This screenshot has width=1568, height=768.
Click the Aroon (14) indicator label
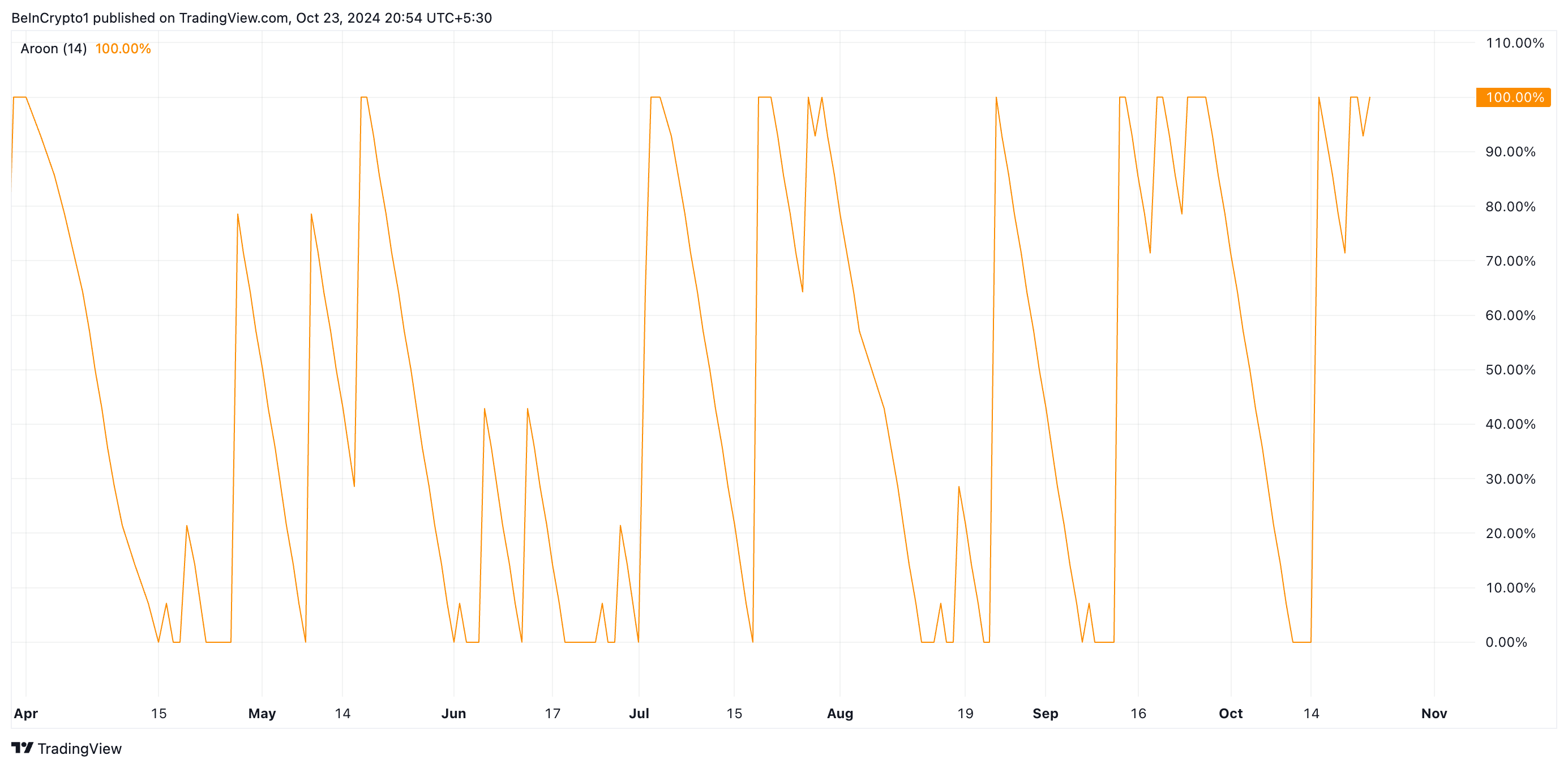coord(54,49)
